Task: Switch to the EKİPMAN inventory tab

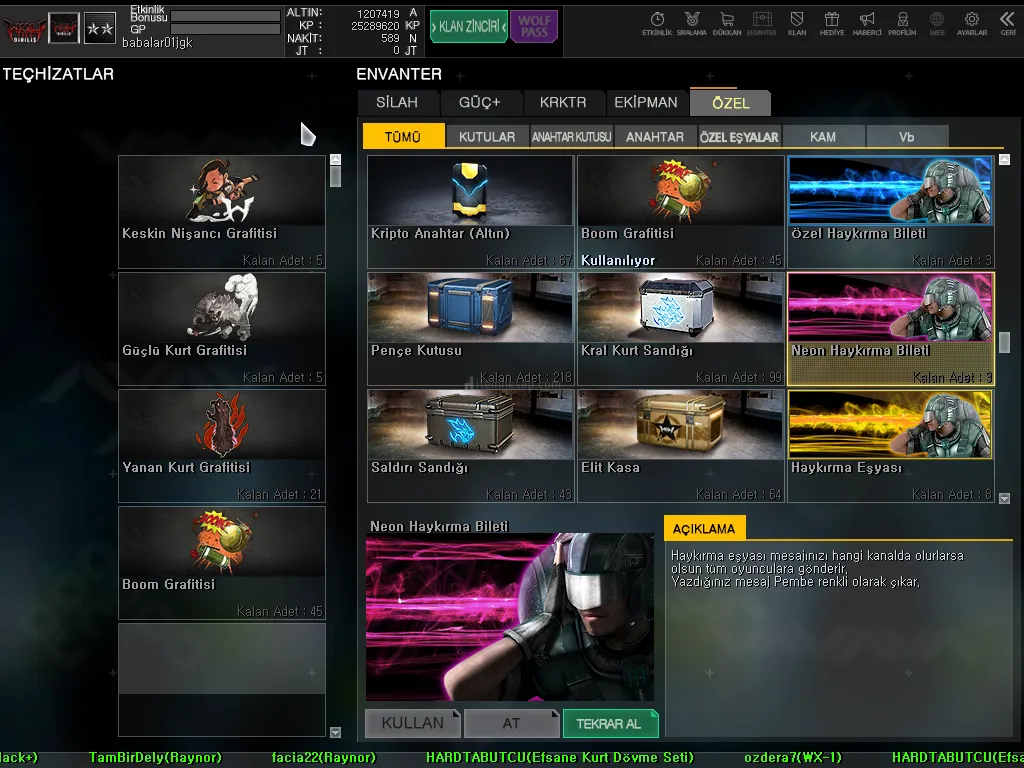Action: (645, 102)
